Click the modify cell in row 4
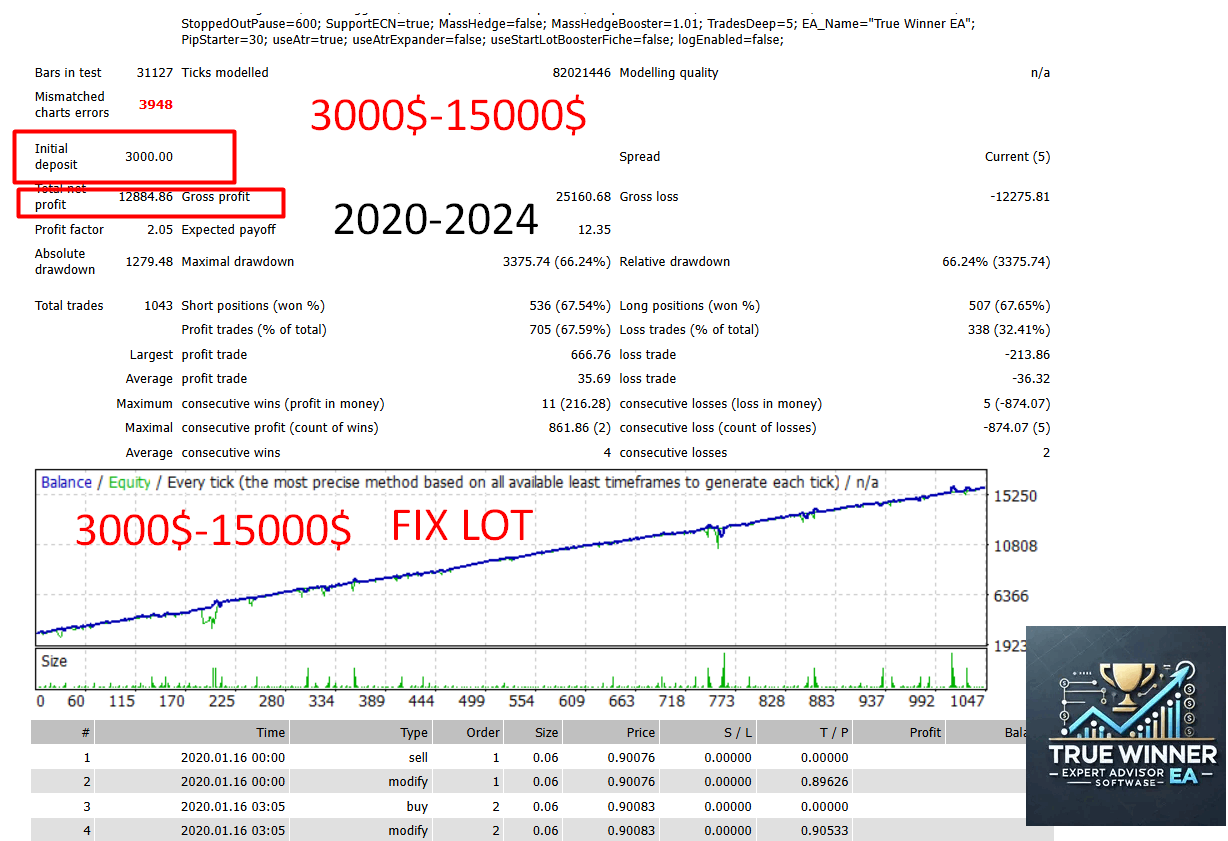1228x841 pixels. (x=408, y=831)
